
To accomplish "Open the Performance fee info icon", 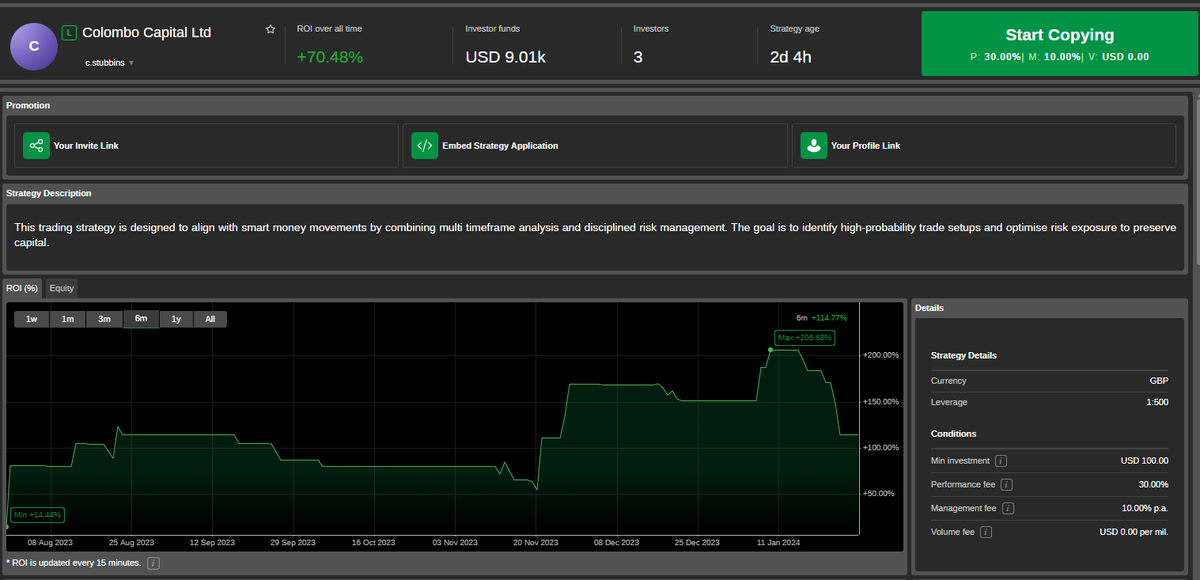I will click(1006, 485).
